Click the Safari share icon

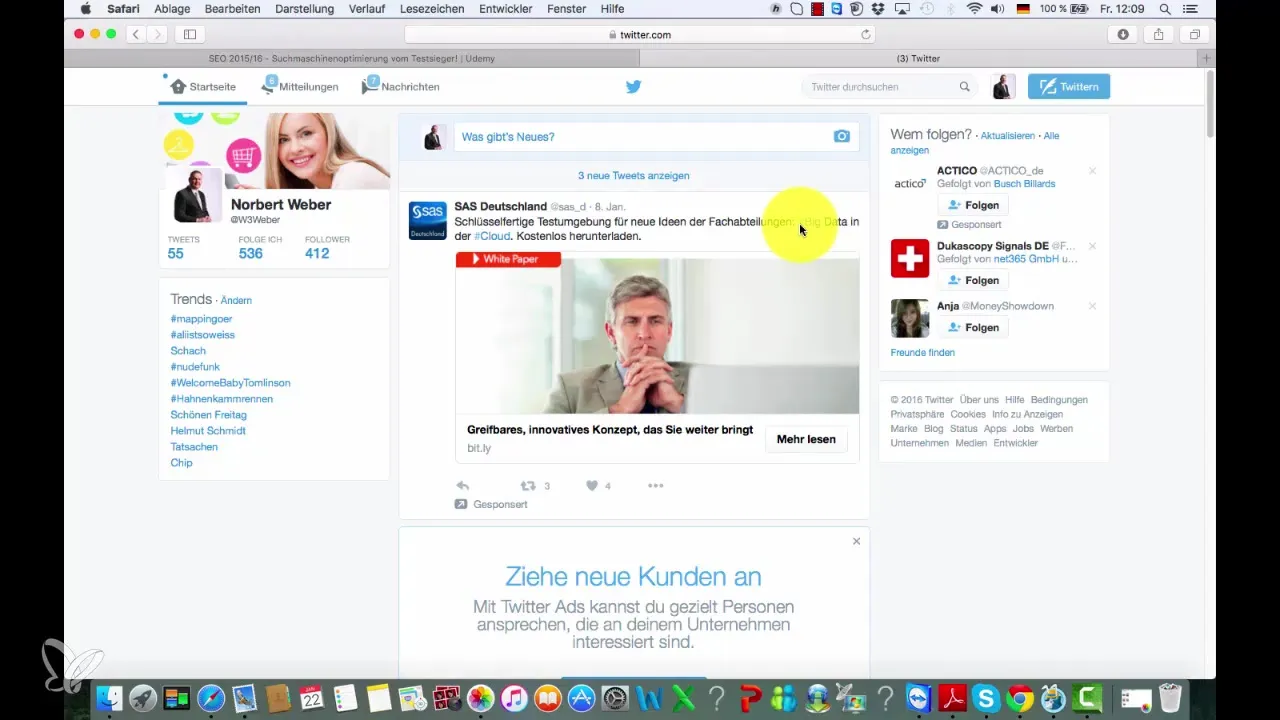pyautogui.click(x=1159, y=34)
